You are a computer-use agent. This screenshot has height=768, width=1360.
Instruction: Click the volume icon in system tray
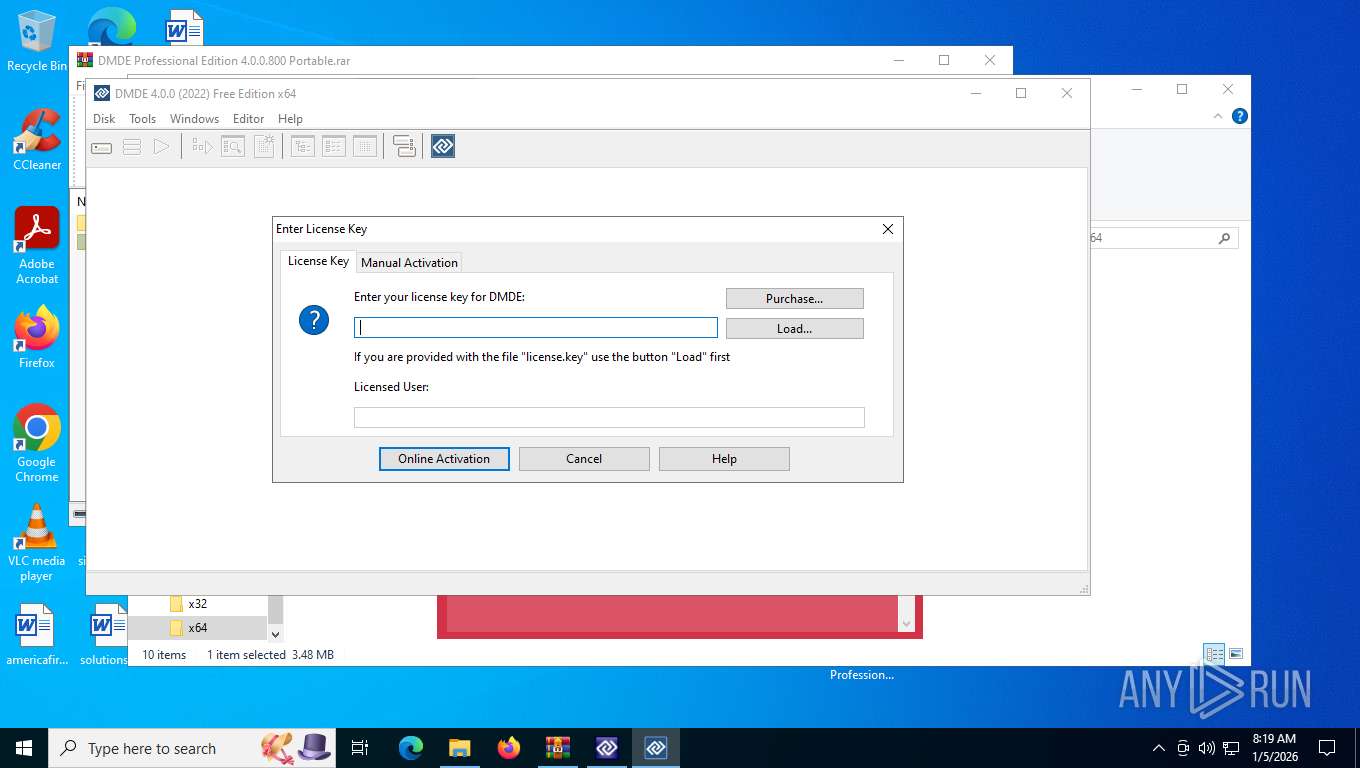coord(1207,748)
